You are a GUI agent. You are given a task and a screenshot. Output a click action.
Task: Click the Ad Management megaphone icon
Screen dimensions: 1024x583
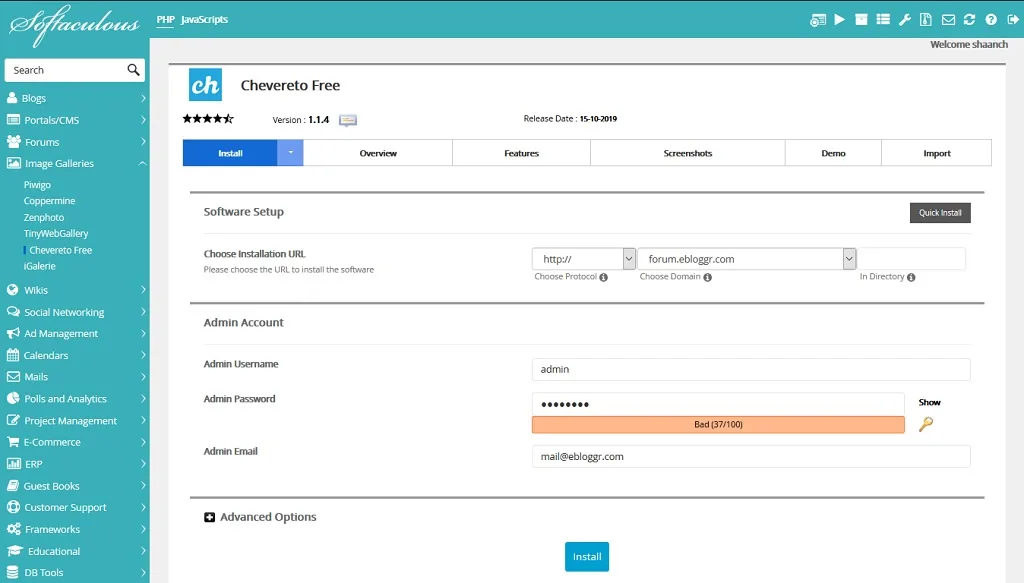pos(13,334)
